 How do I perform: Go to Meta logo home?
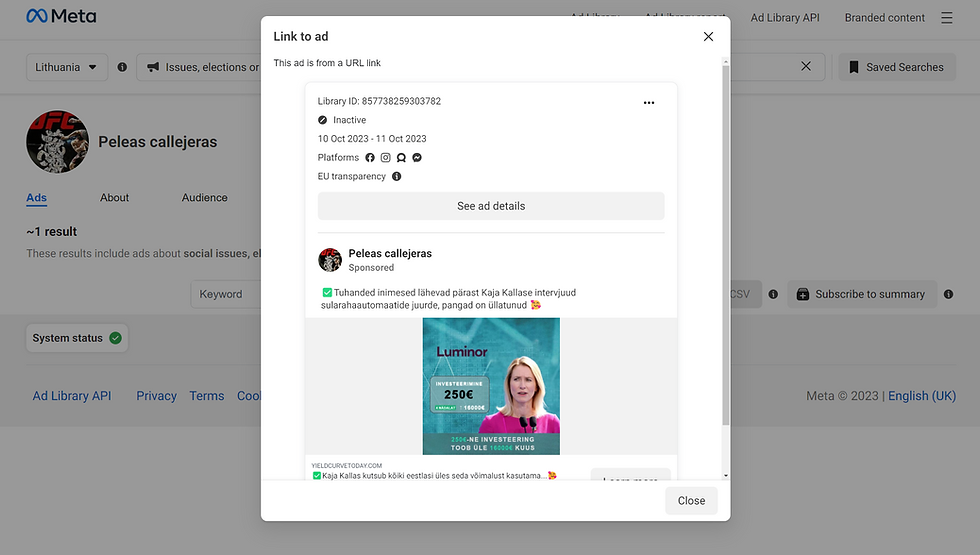(61, 16)
